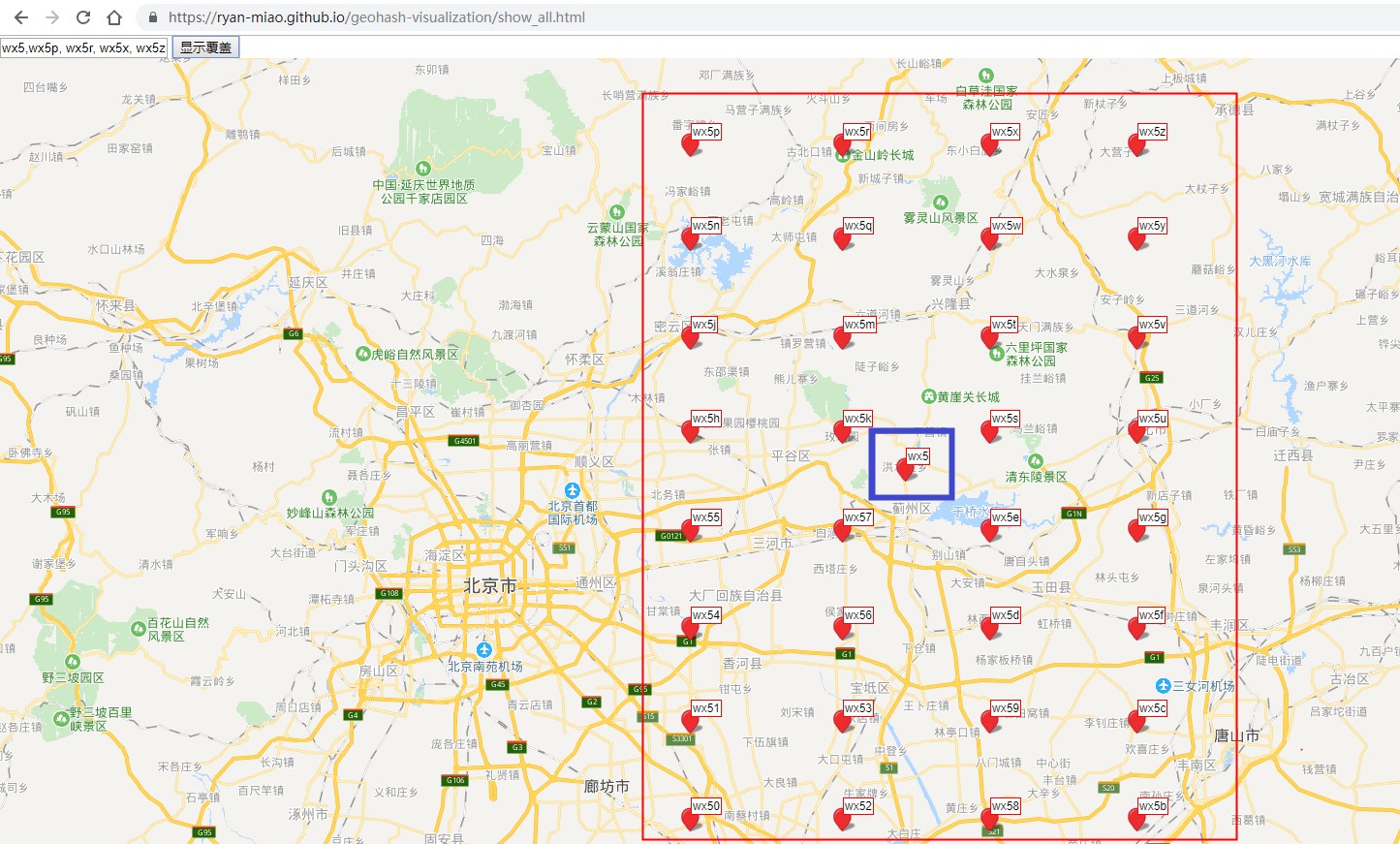Click the 平谷区 district label
1400x844 pixels.
coord(791,455)
